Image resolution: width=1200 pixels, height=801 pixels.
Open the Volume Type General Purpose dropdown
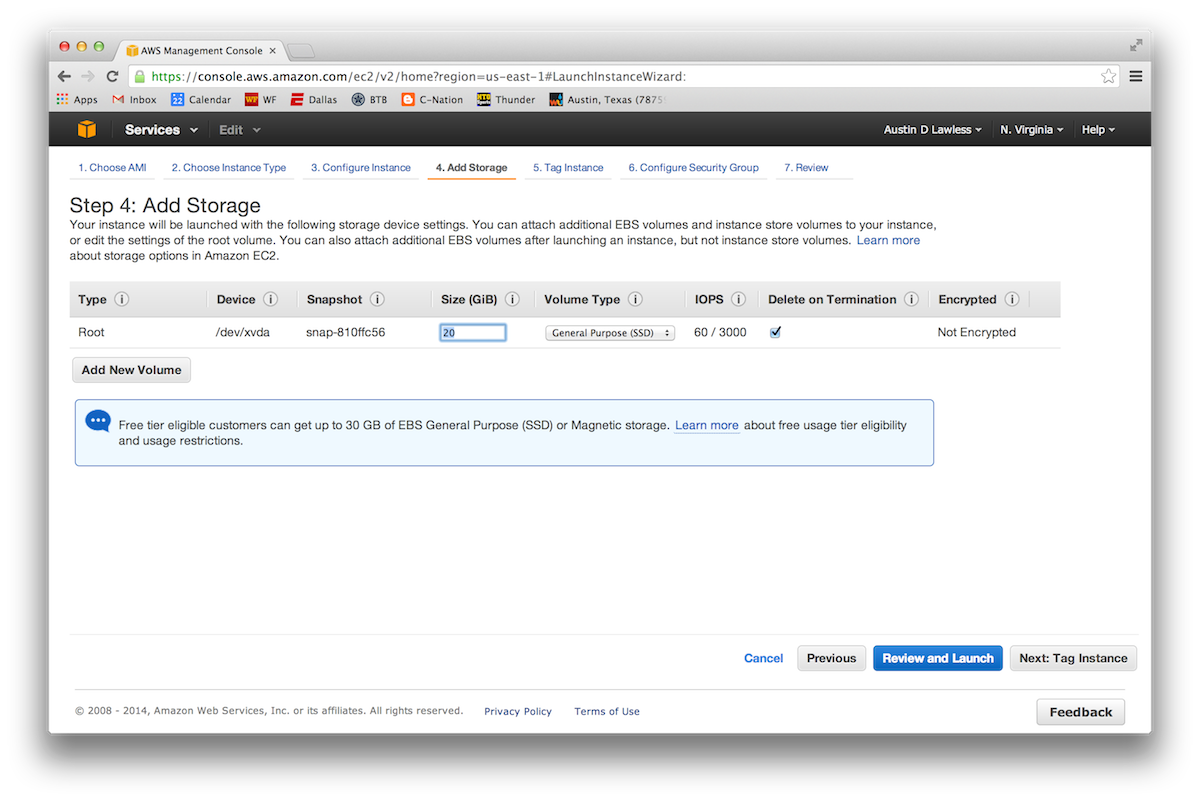click(x=610, y=333)
